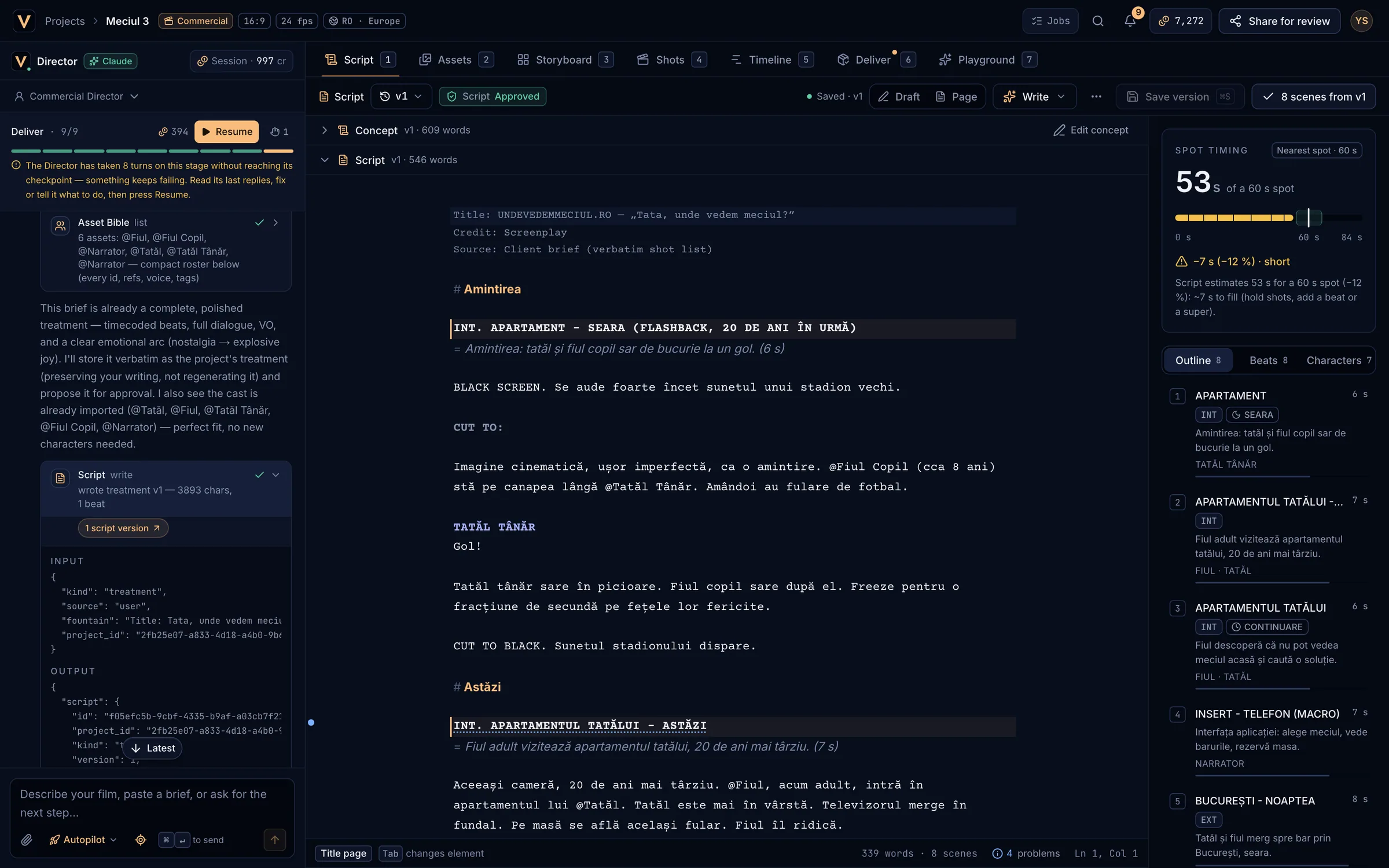Open the Write dropdown menu
Viewport: 1389px width, 868px height.
1035,97
